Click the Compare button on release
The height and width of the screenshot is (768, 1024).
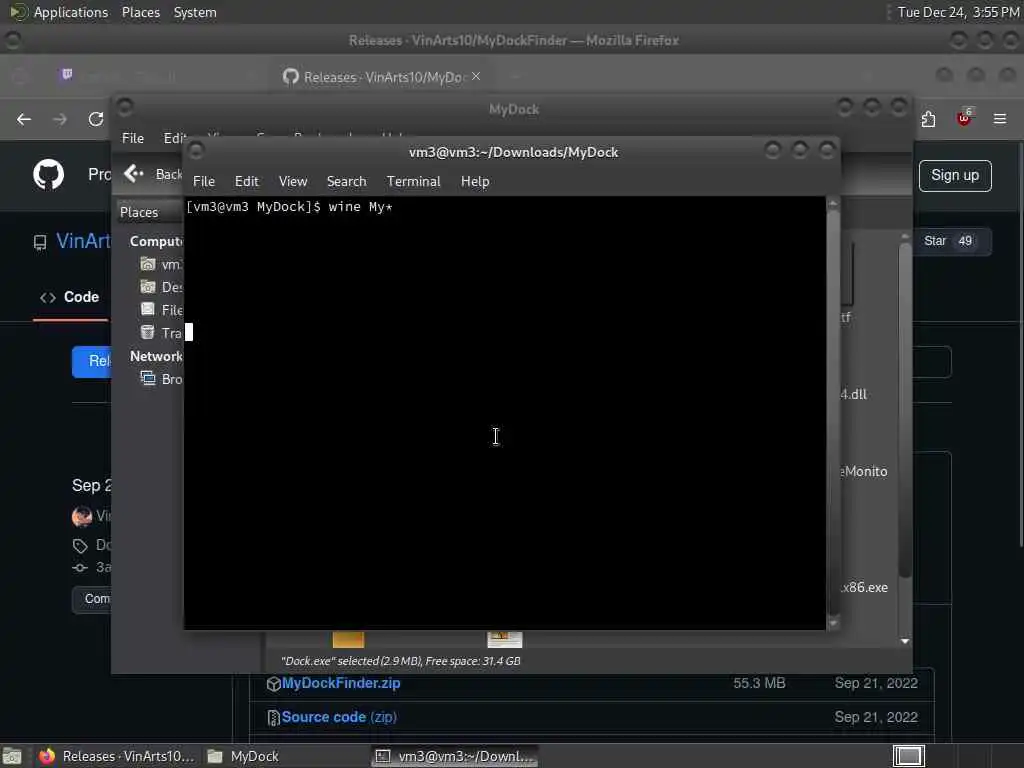(91, 599)
